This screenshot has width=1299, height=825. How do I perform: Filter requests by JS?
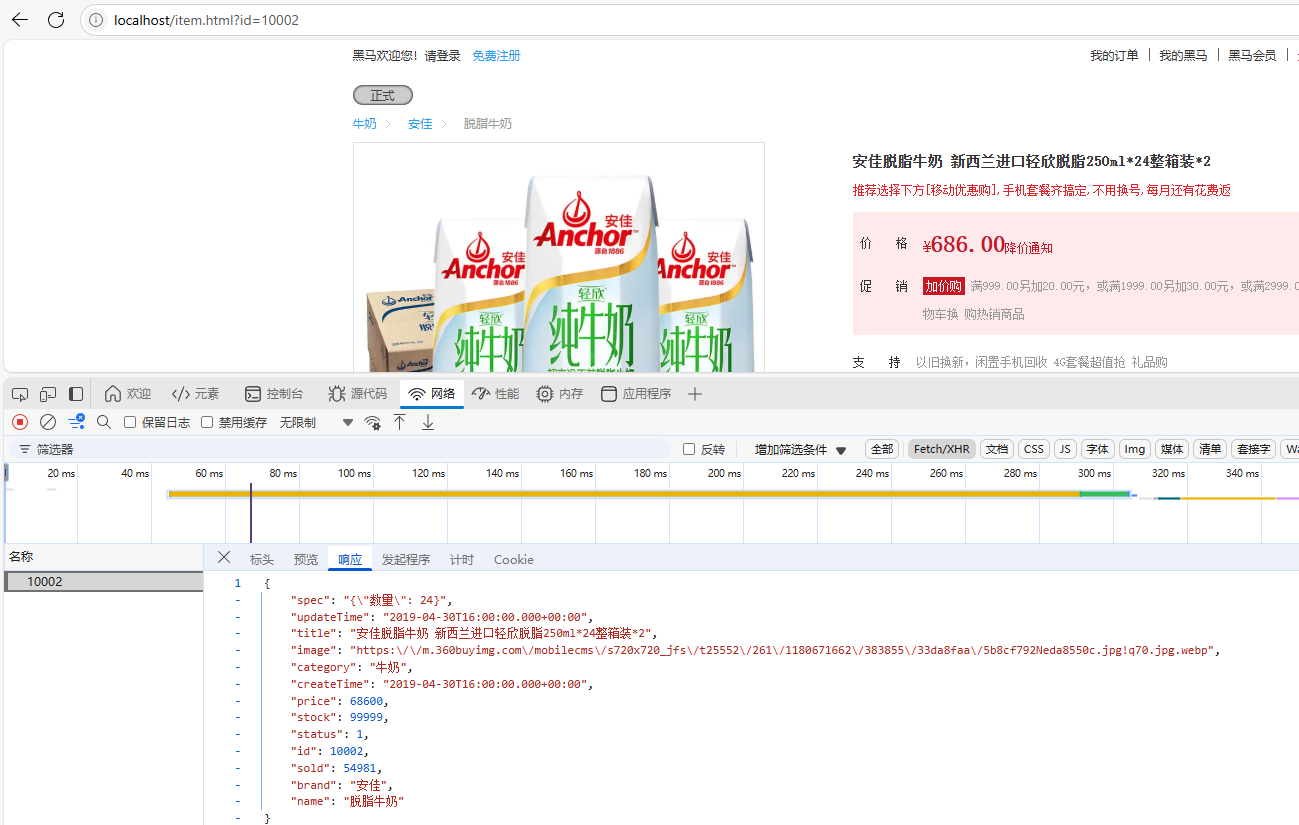coord(1066,450)
